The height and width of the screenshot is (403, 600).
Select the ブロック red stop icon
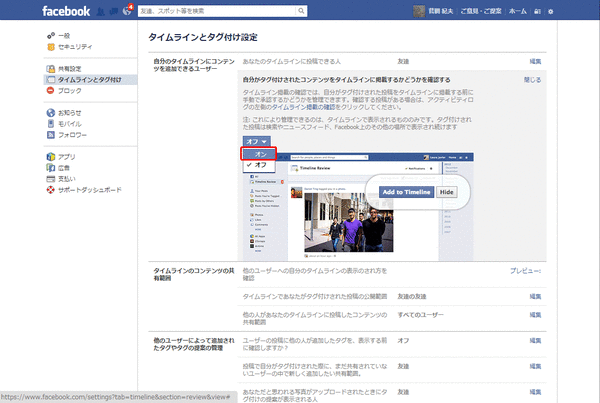pos(51,90)
